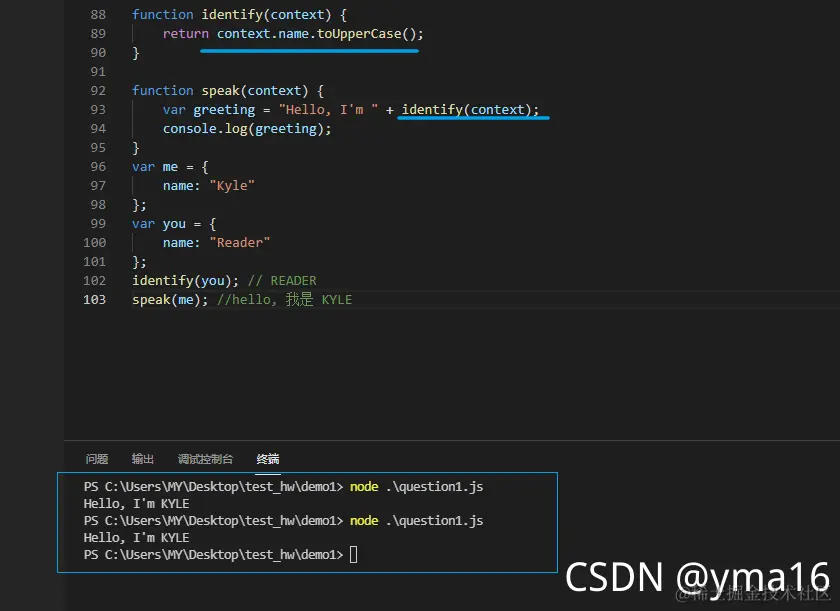Click 'speak' in the function declaration on line 92
Image resolution: width=840 pixels, height=611 pixels.
point(220,90)
